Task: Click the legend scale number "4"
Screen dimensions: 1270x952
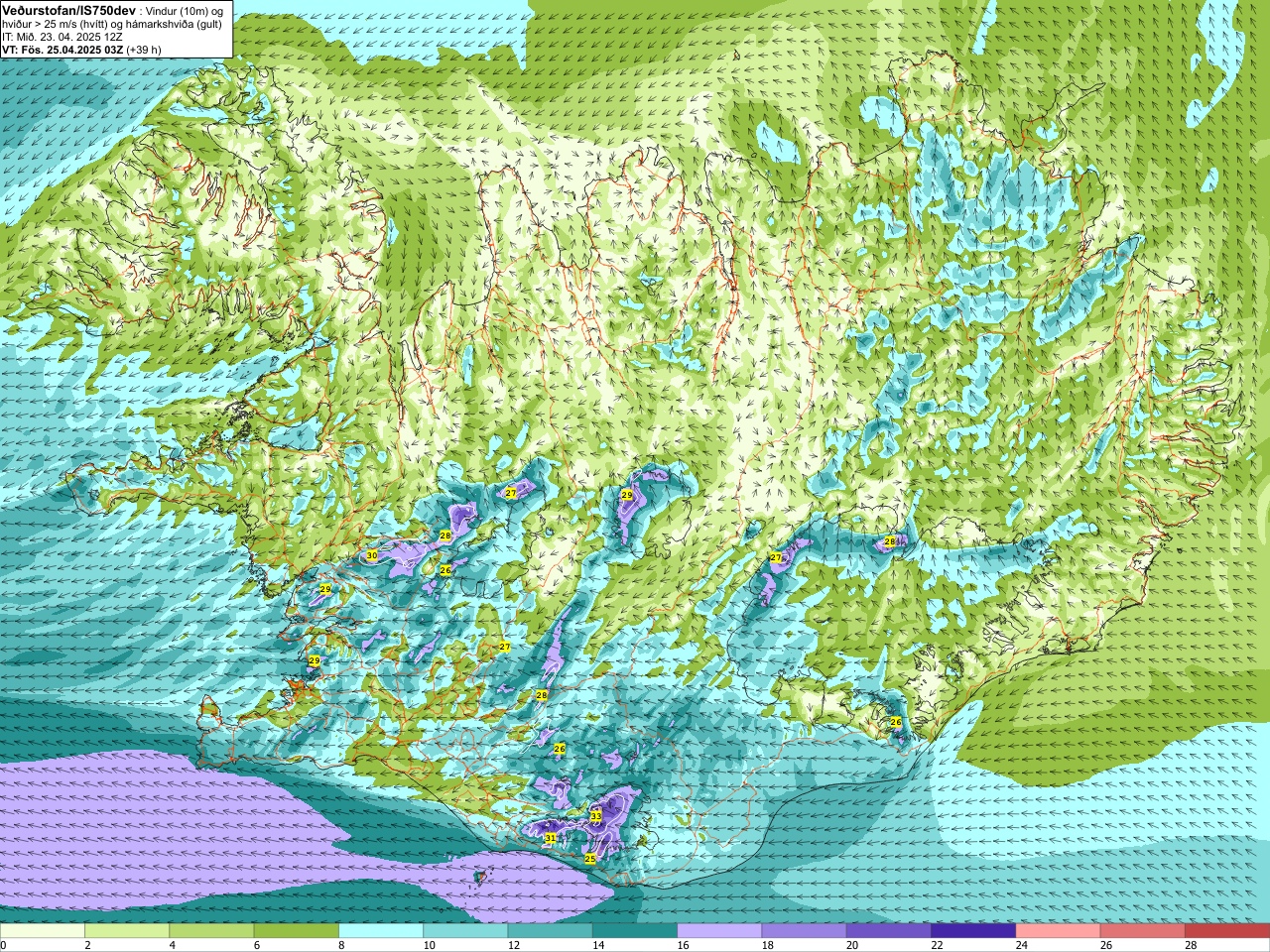Action: (173, 945)
